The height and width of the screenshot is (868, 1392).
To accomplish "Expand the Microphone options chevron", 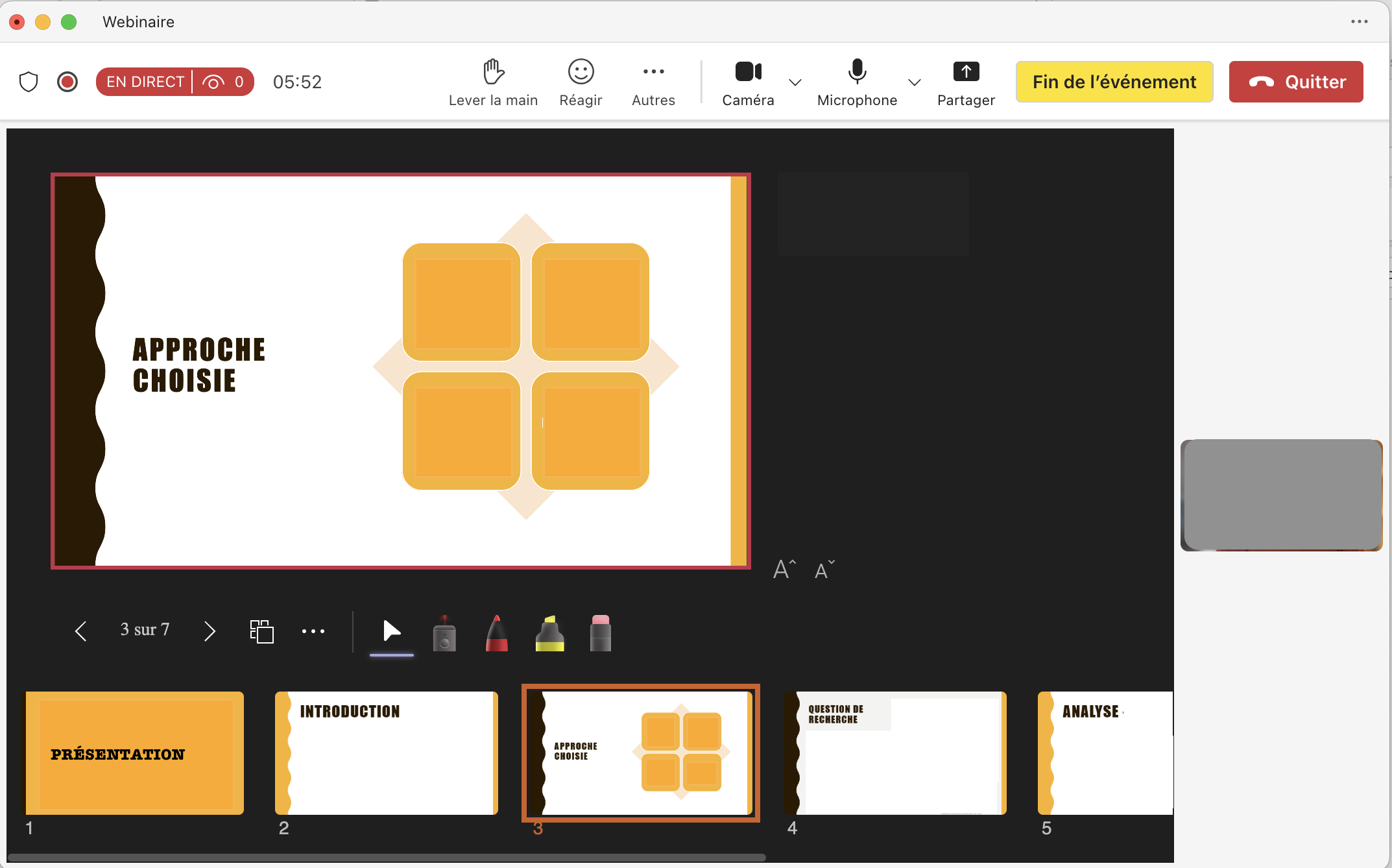I will tap(915, 82).
